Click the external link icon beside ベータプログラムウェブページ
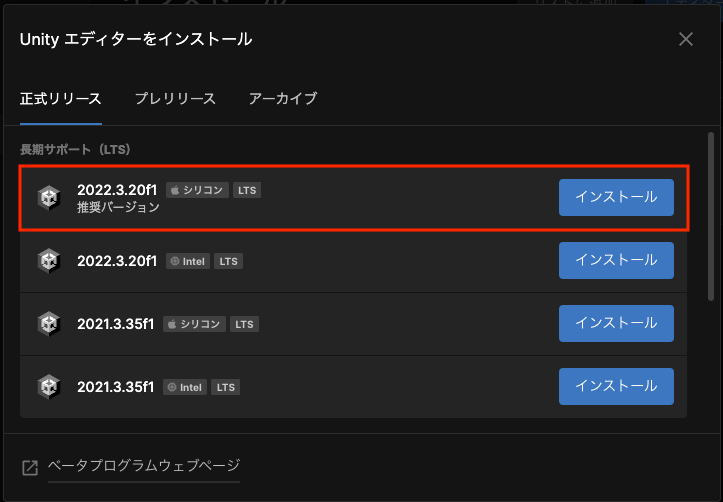723x502 pixels. pos(30,467)
